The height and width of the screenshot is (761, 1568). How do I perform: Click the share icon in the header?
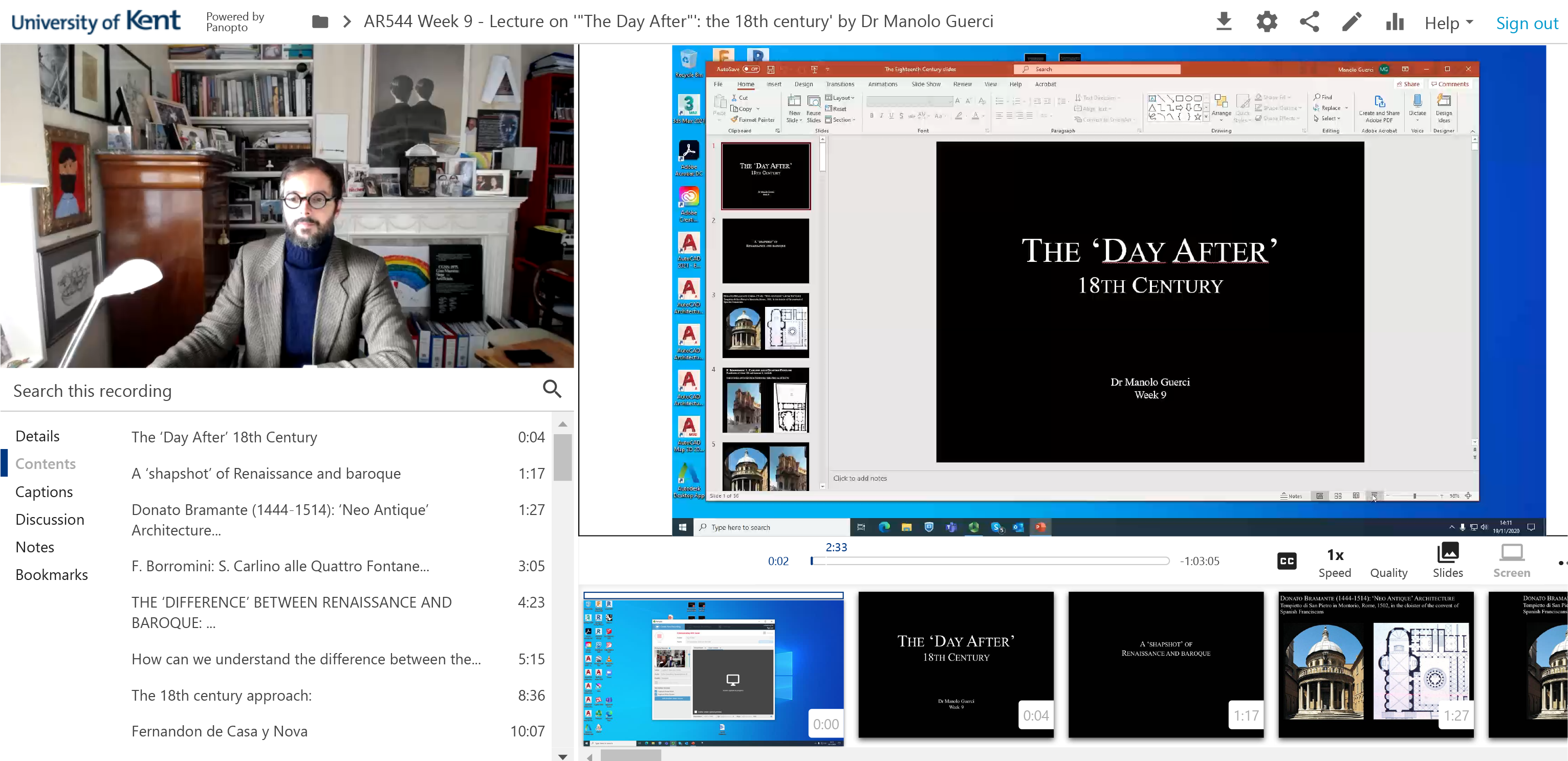tap(1309, 22)
